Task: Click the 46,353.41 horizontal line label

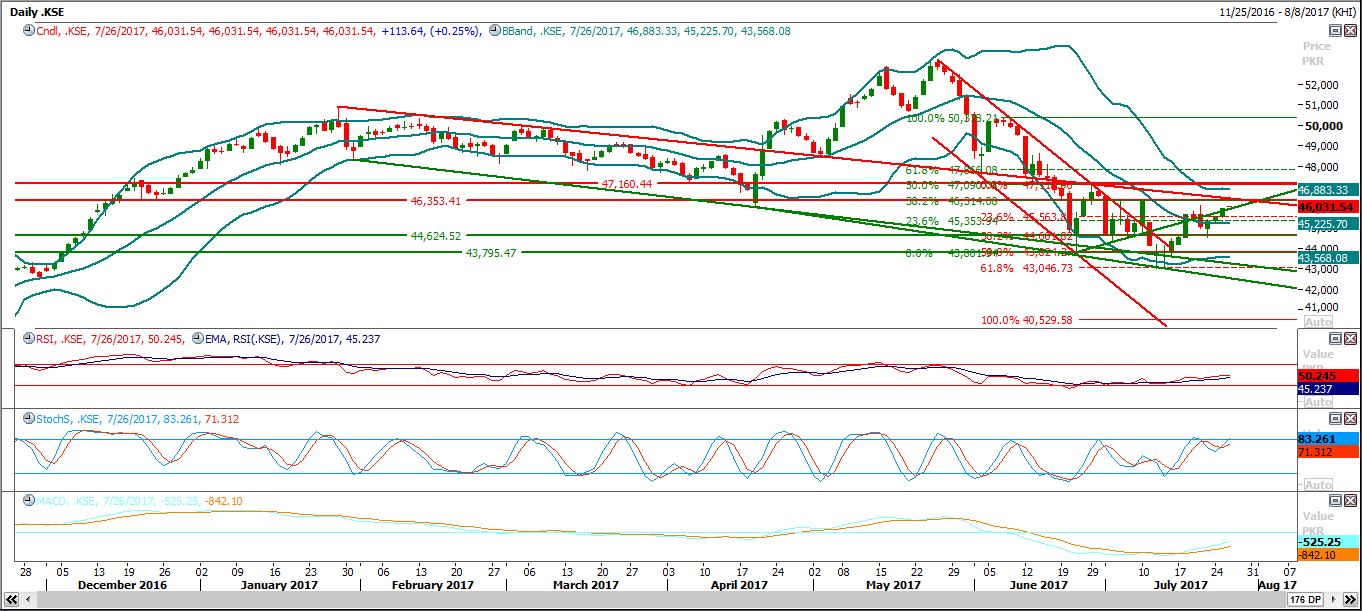Action: tap(435, 201)
